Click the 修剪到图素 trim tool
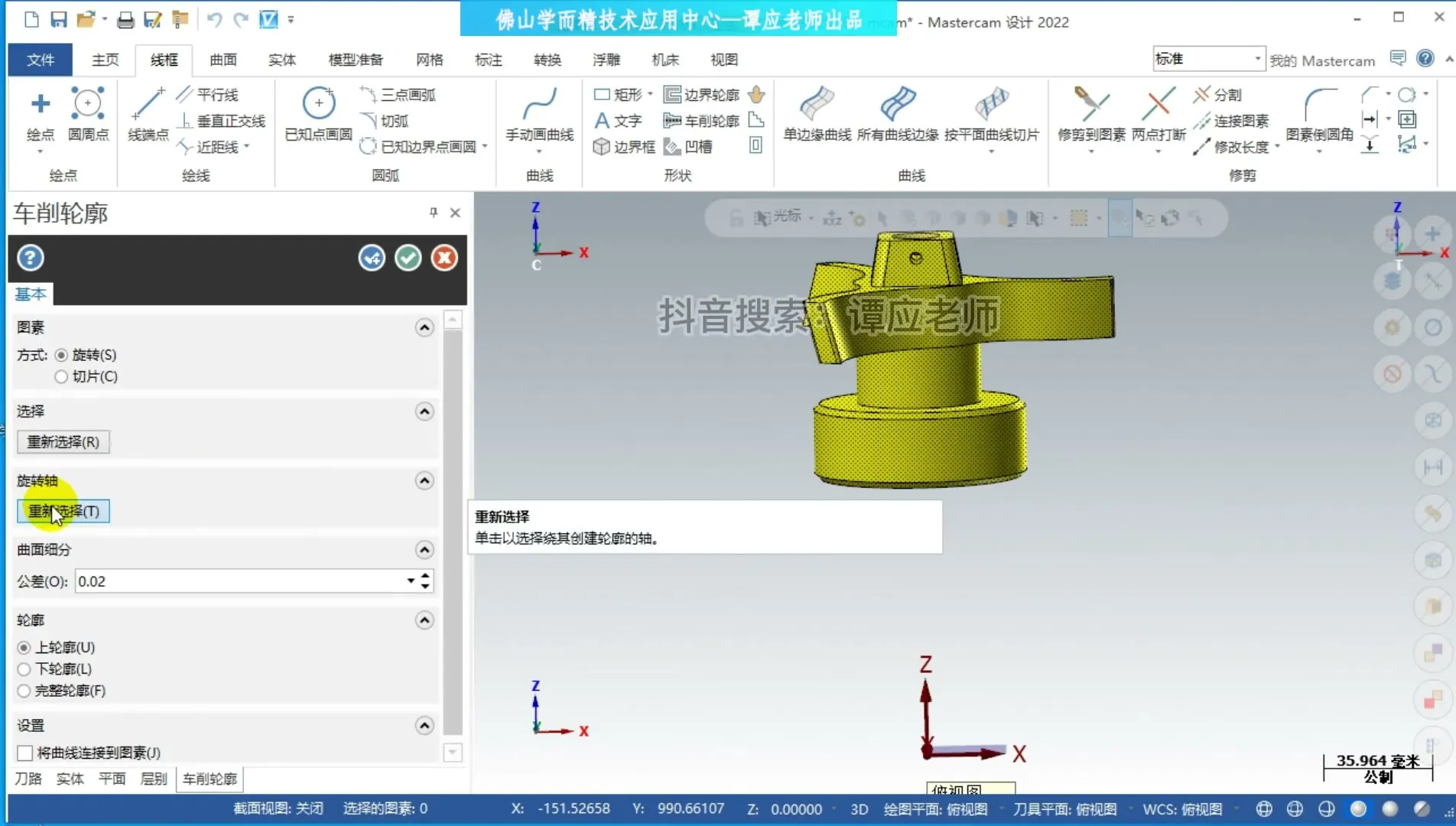Screen dimensions: 1456x826 1090,115
